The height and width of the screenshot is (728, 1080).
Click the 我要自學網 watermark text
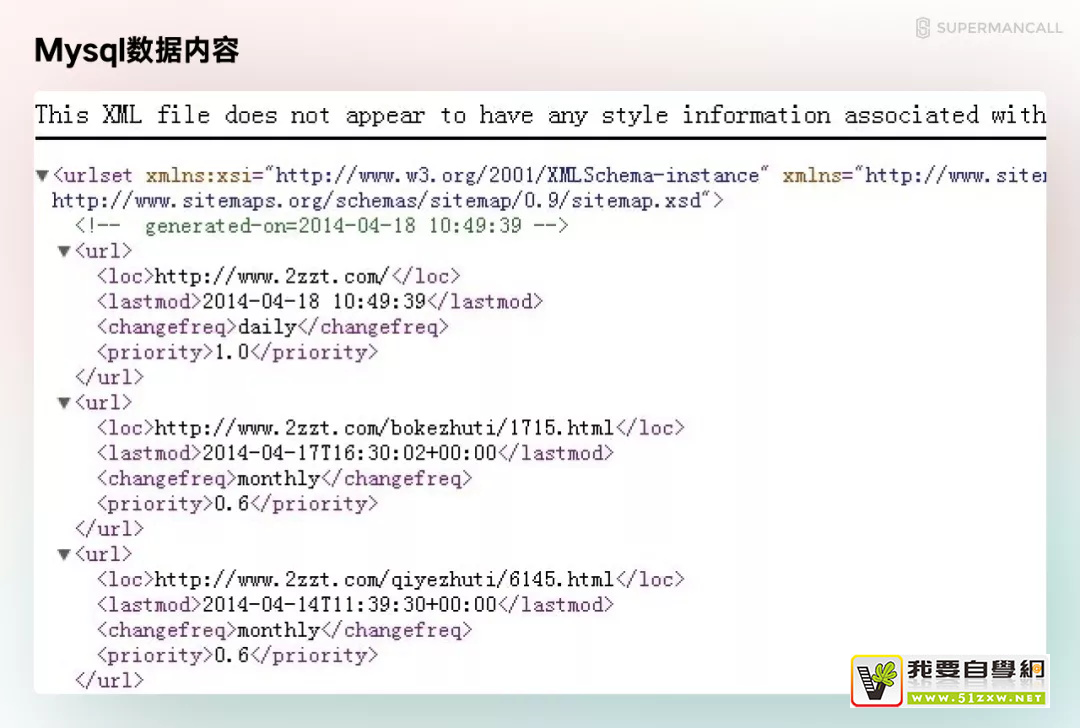975,671
